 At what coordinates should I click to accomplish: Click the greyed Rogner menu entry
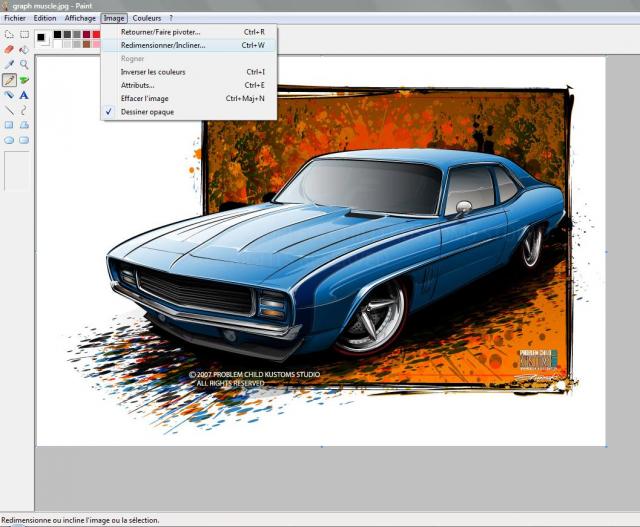pyautogui.click(x=189, y=59)
